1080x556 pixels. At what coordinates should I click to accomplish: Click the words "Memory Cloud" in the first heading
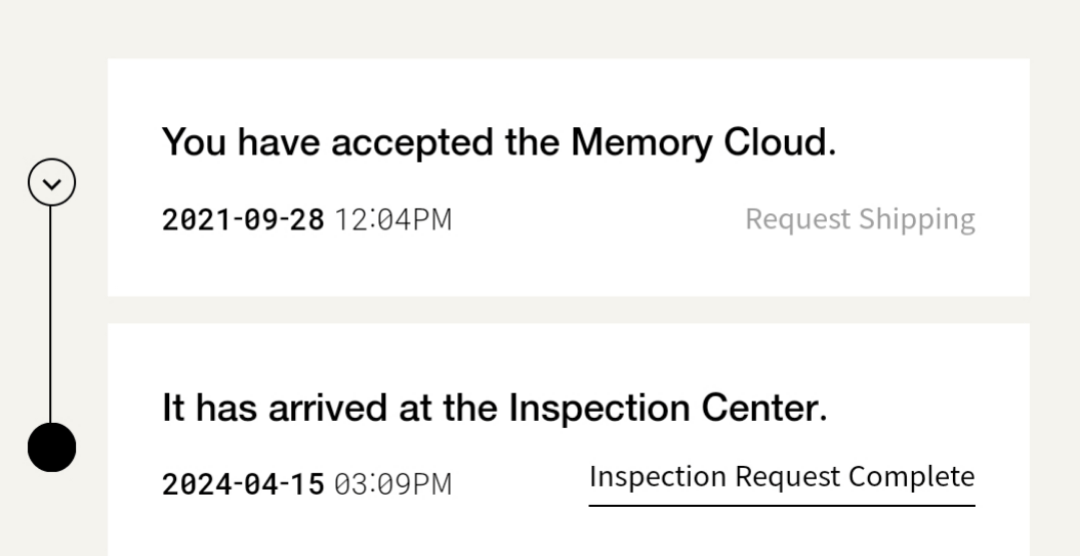[x=702, y=143]
